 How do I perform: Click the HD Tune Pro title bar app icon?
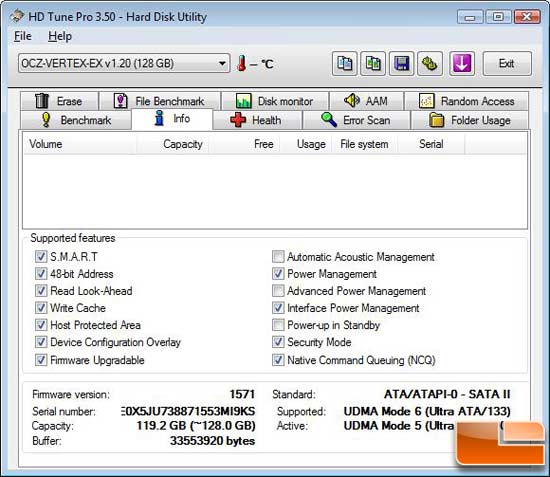[x=17, y=16]
